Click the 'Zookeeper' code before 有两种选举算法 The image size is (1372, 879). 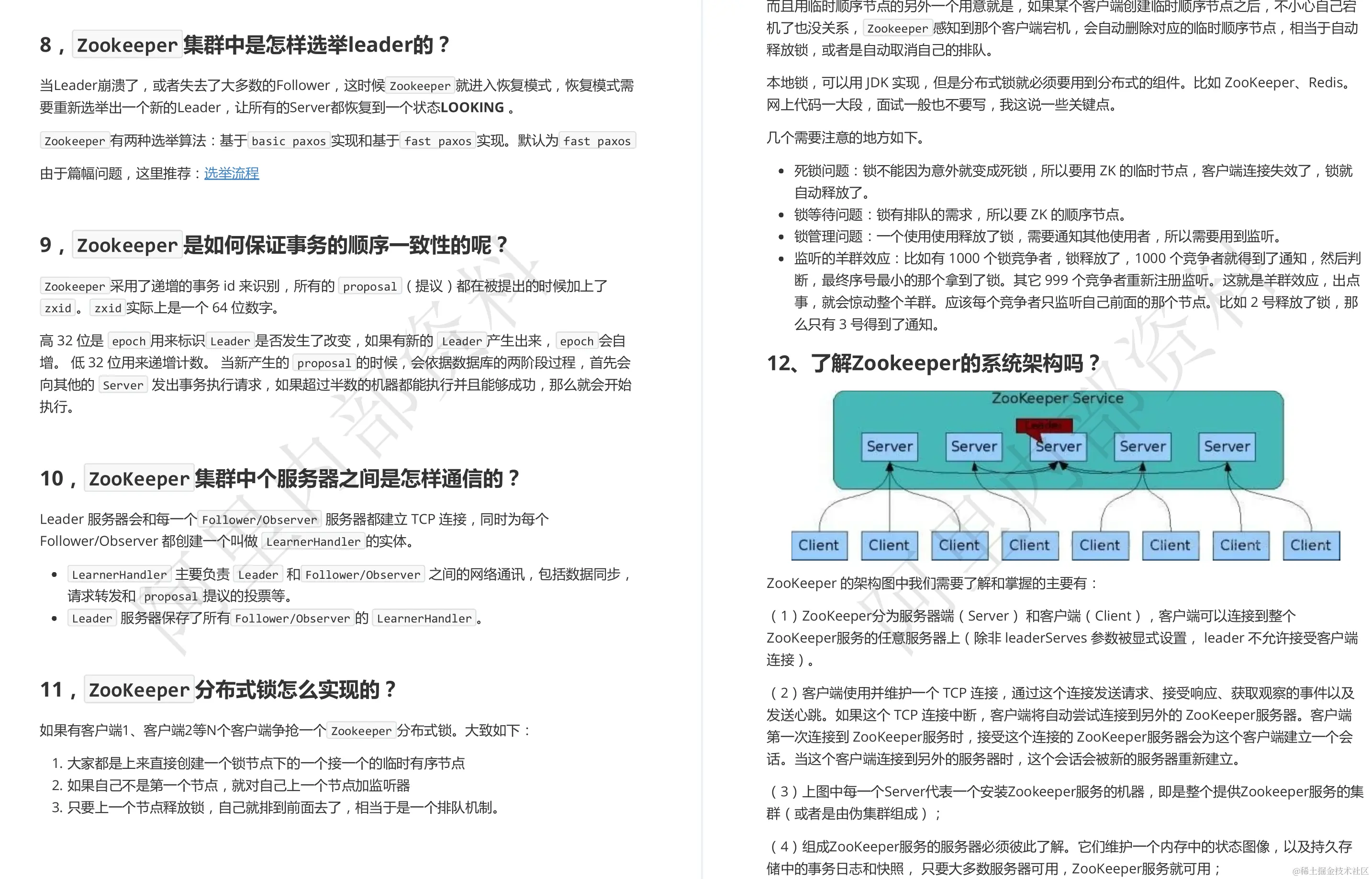(x=75, y=141)
